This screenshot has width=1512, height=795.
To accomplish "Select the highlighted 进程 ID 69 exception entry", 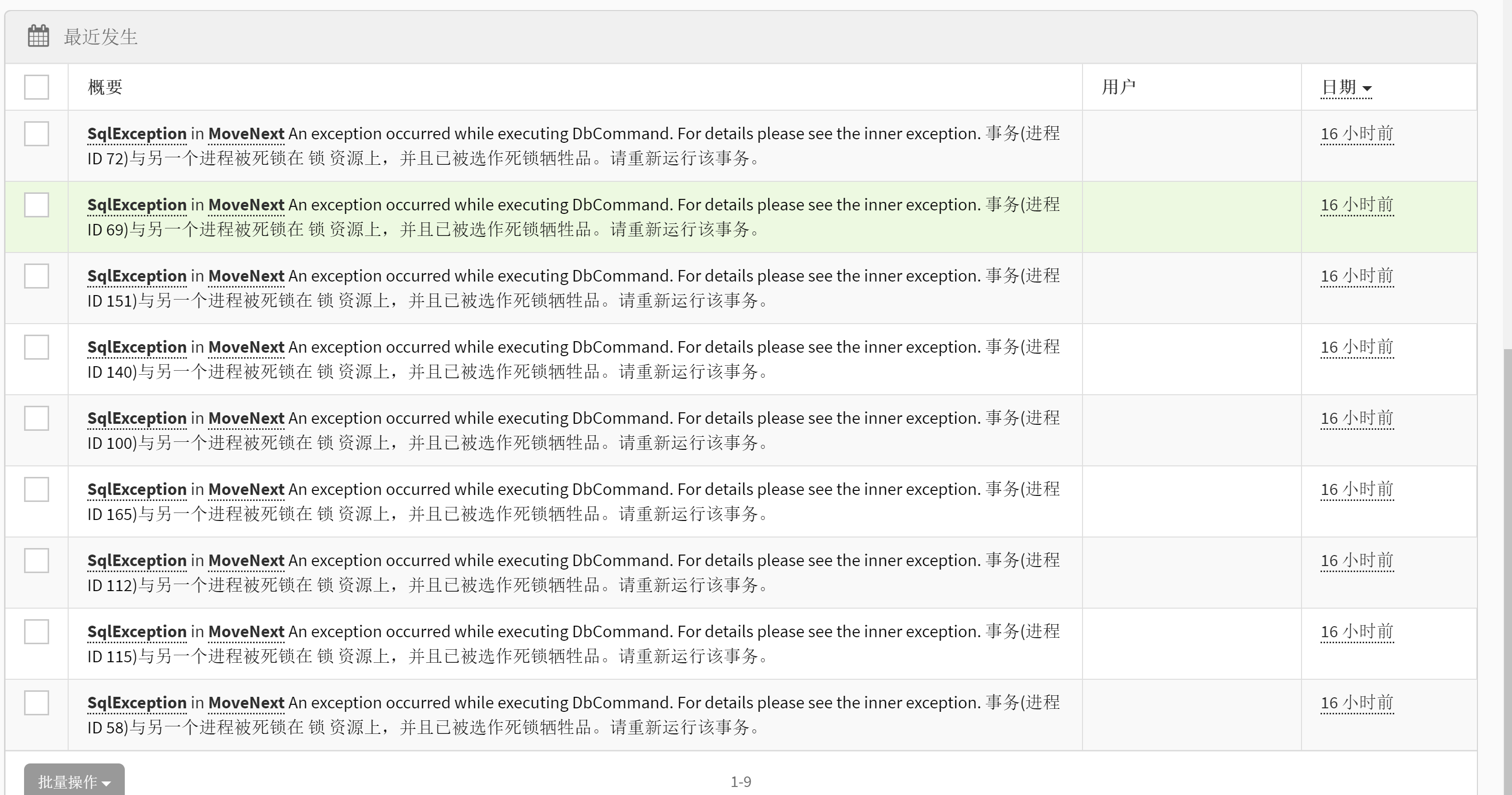I will point(136,205).
